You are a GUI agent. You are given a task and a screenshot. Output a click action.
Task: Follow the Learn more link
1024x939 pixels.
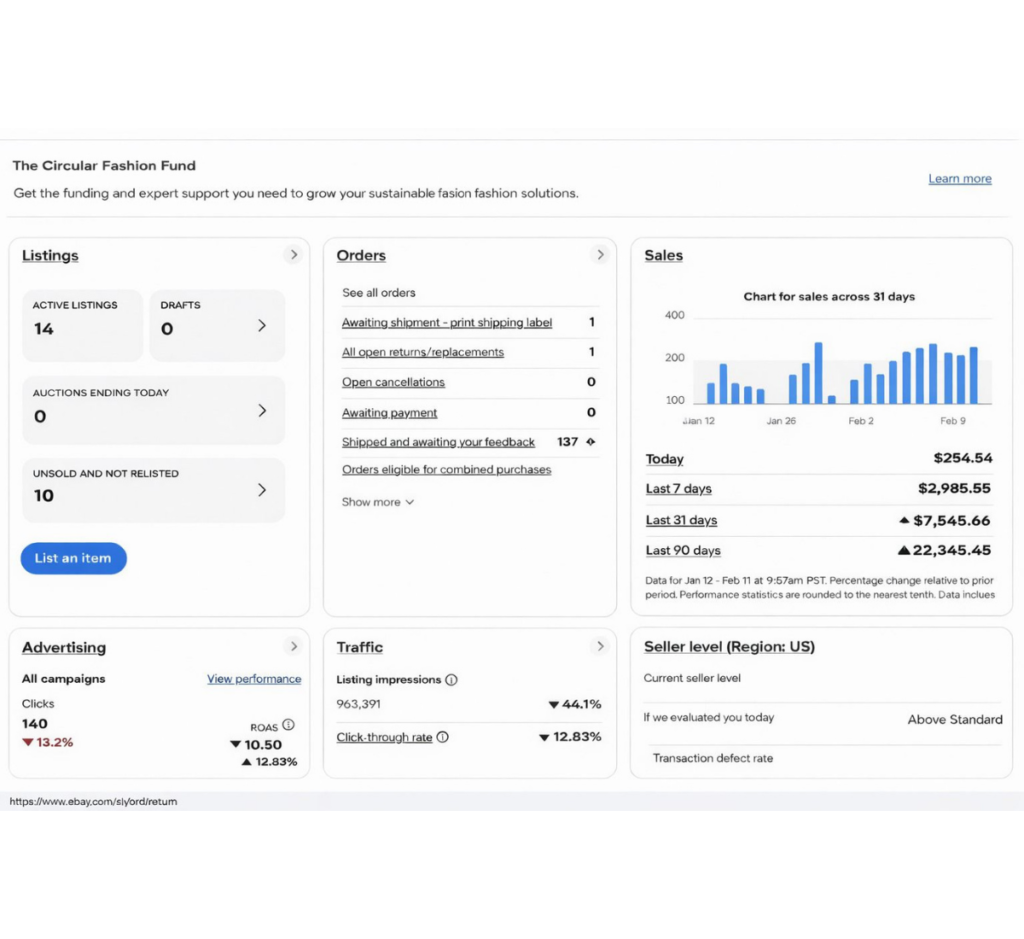point(959,179)
